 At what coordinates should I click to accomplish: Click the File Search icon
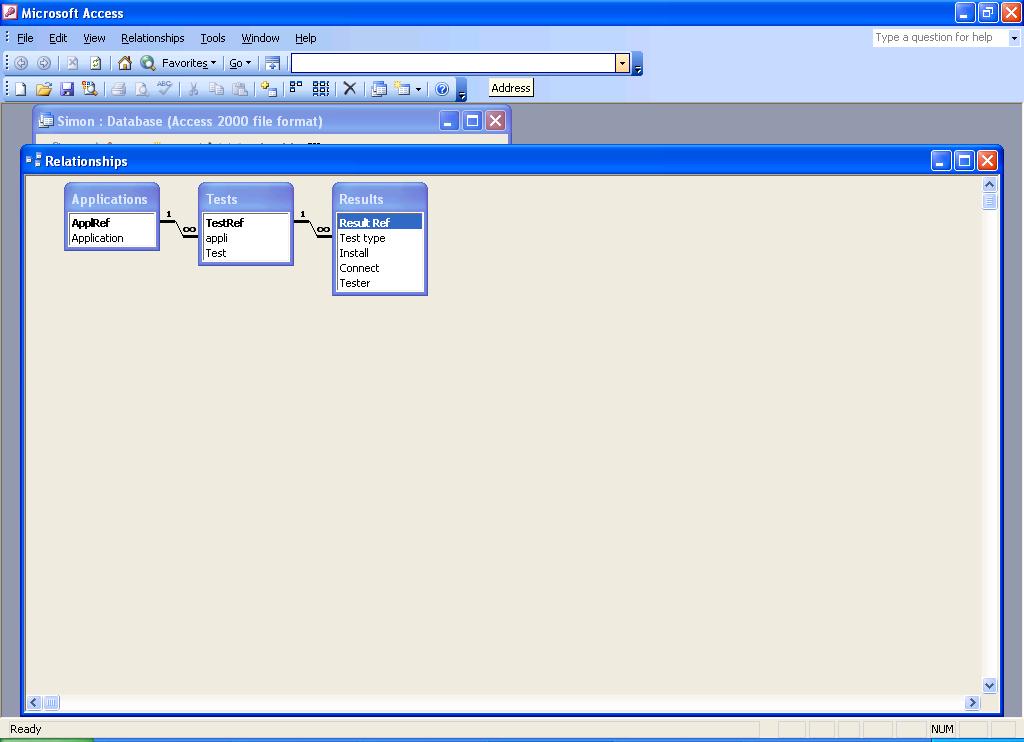pyautogui.click(x=89, y=89)
